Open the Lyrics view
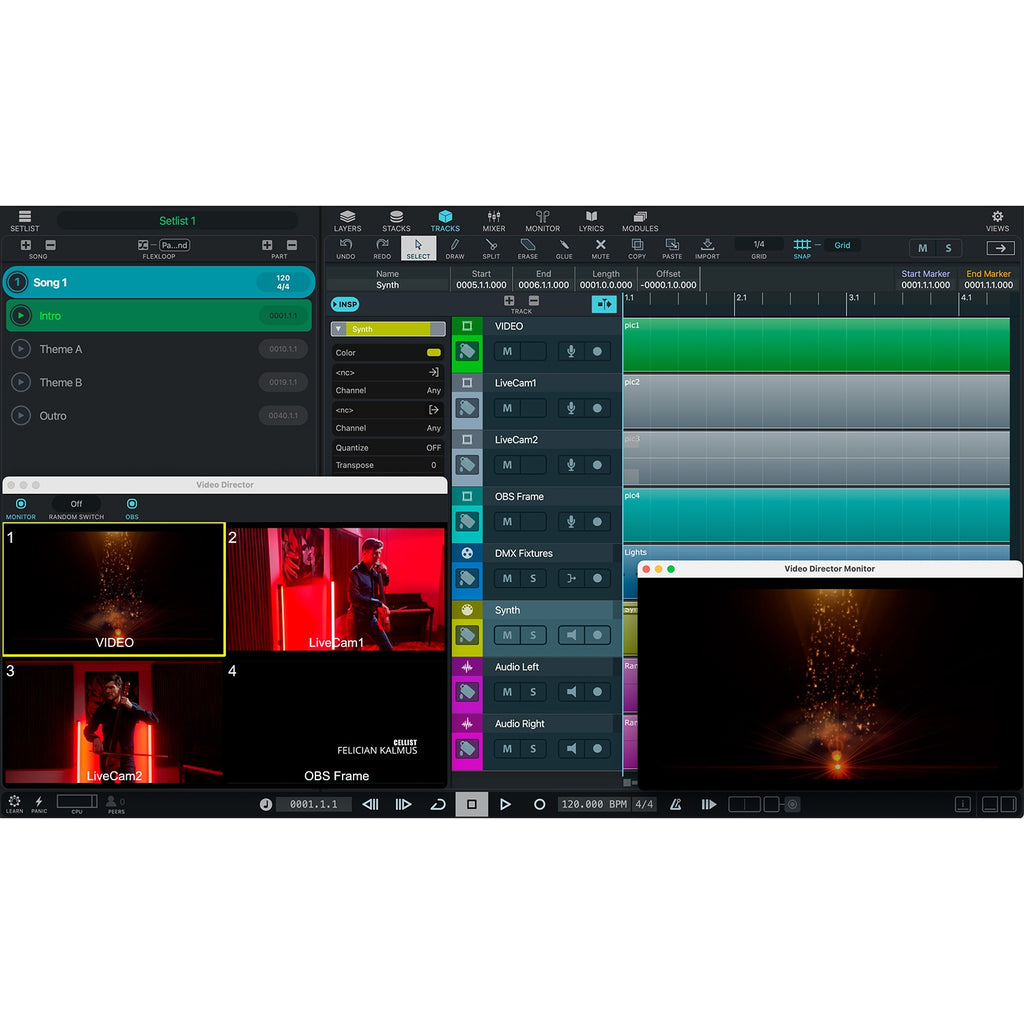This screenshot has width=1024, height=1024. click(x=591, y=221)
